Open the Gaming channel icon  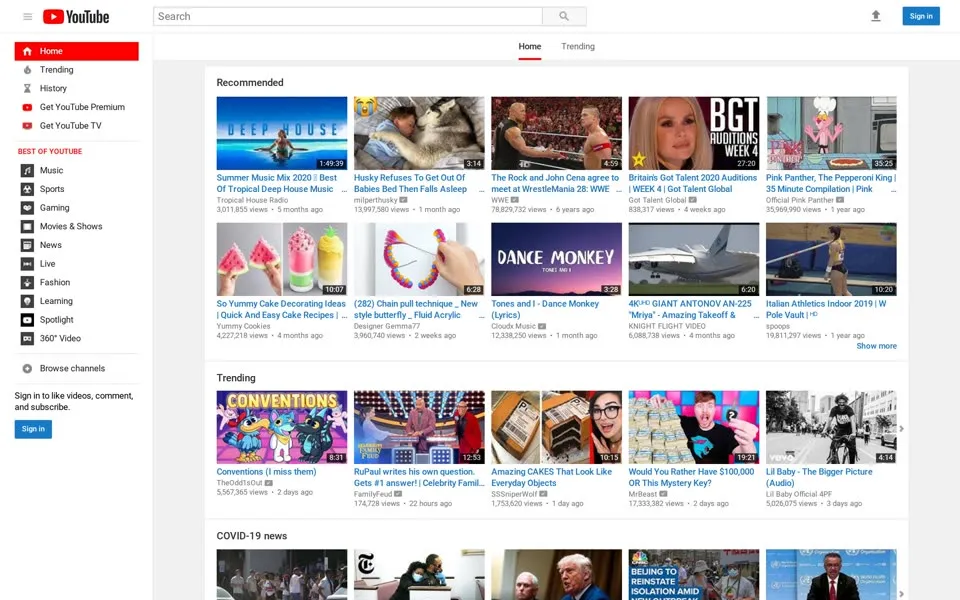tap(27, 208)
